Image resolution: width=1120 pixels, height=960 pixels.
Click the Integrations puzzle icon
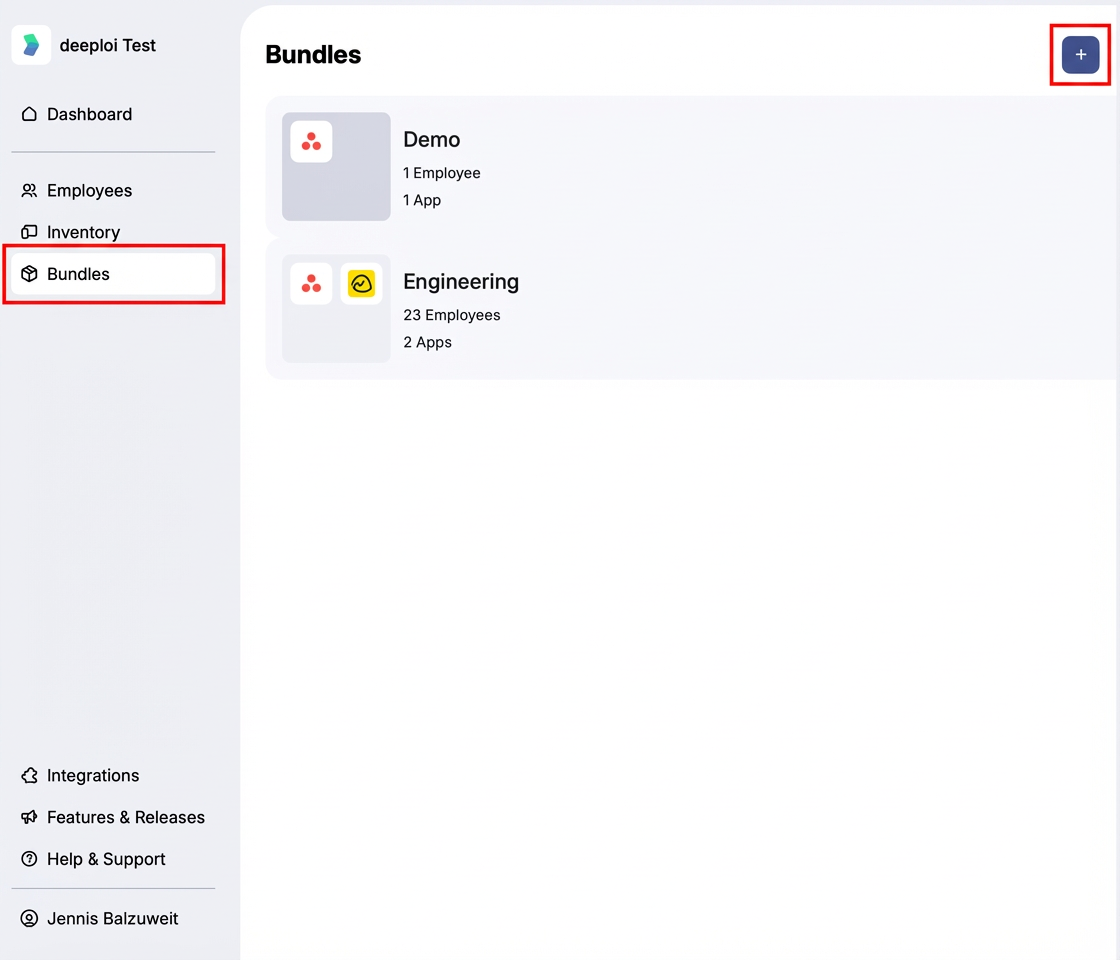[29, 776]
